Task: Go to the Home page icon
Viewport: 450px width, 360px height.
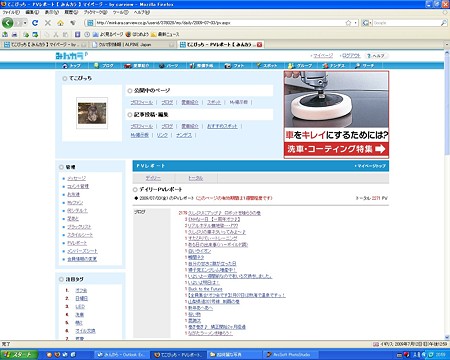Action: point(60,23)
